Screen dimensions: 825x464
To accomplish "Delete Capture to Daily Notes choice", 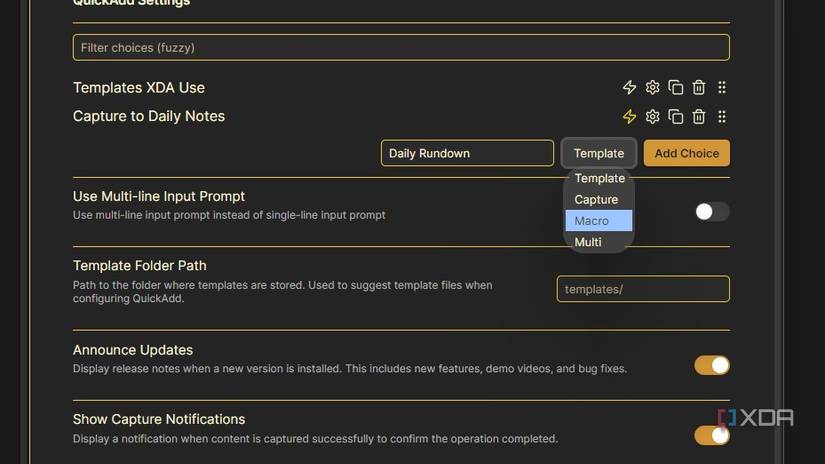I will [699, 117].
